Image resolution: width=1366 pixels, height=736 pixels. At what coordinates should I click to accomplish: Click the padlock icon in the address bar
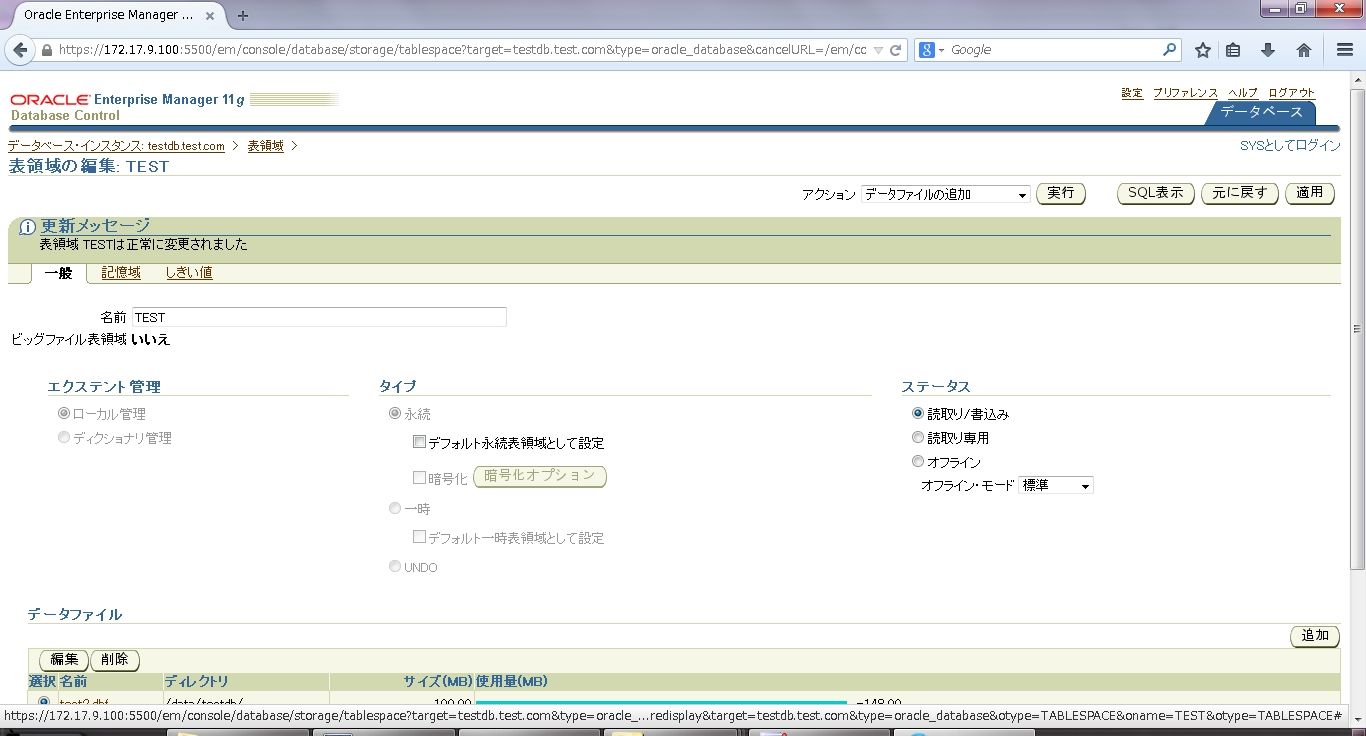point(46,50)
